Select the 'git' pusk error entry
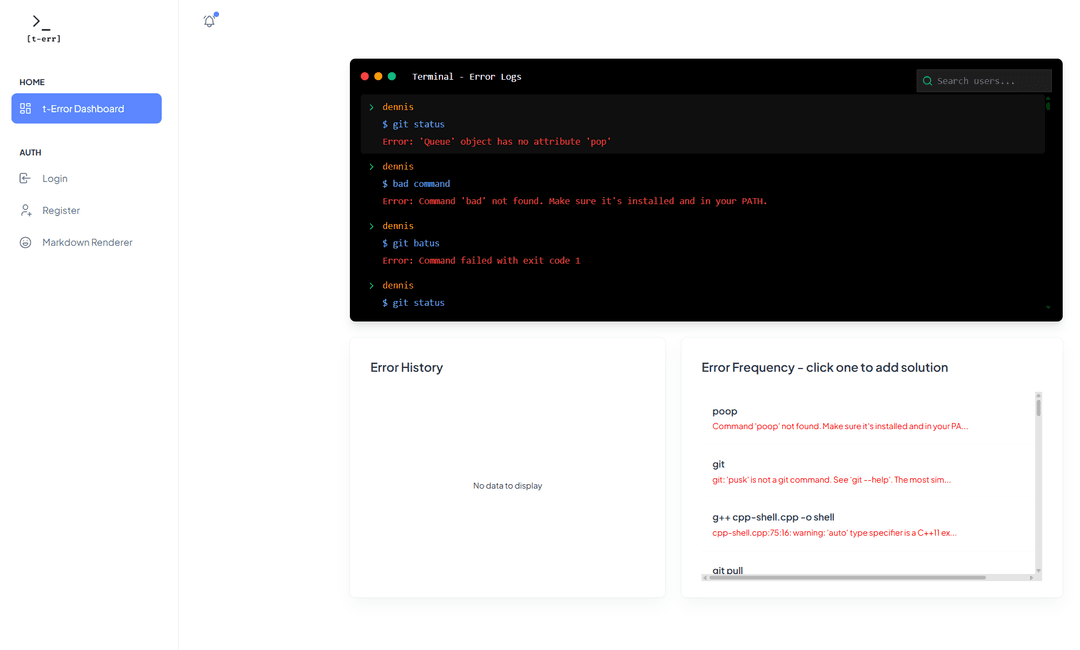Viewport: 1080px width, 650px height. click(x=830, y=471)
